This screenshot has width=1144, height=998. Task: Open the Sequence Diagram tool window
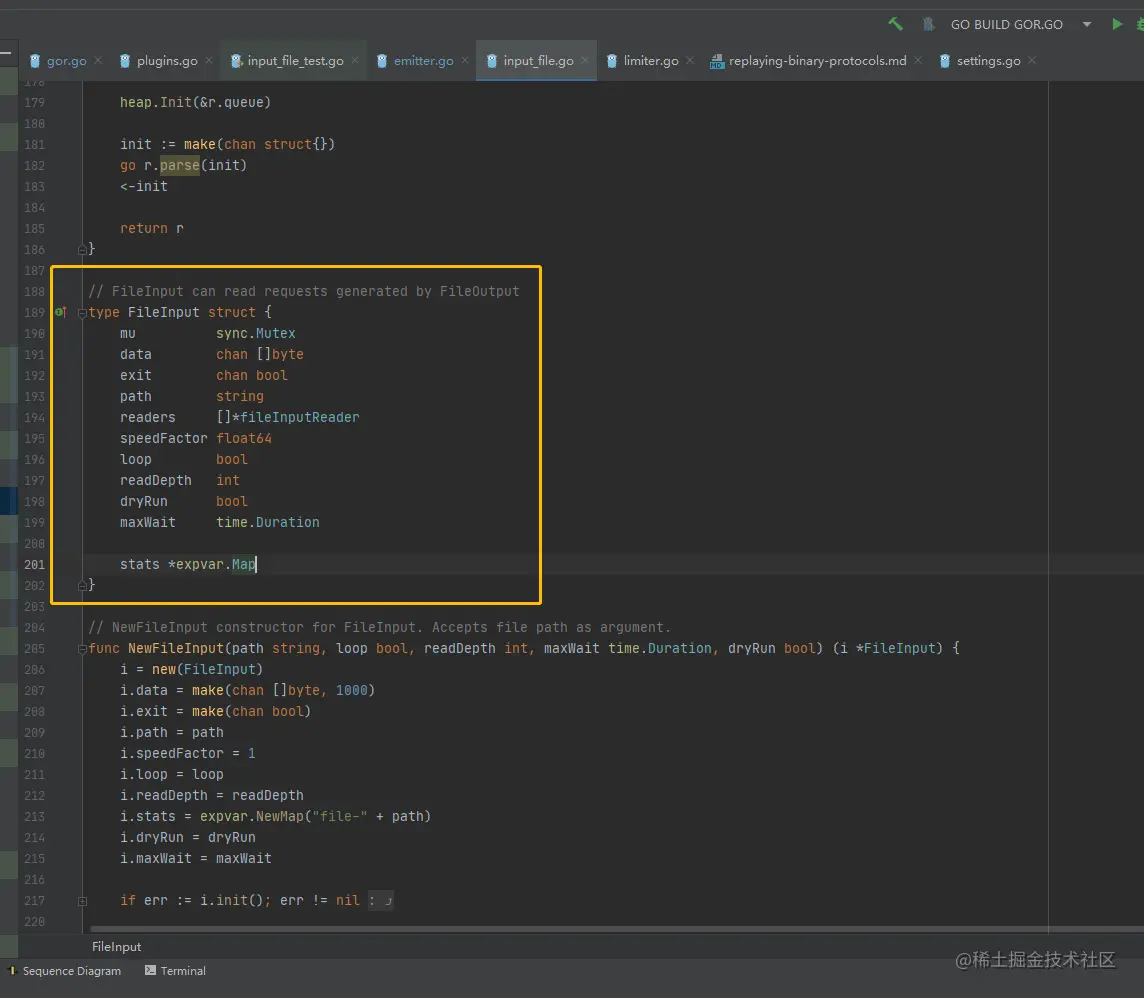click(64, 971)
